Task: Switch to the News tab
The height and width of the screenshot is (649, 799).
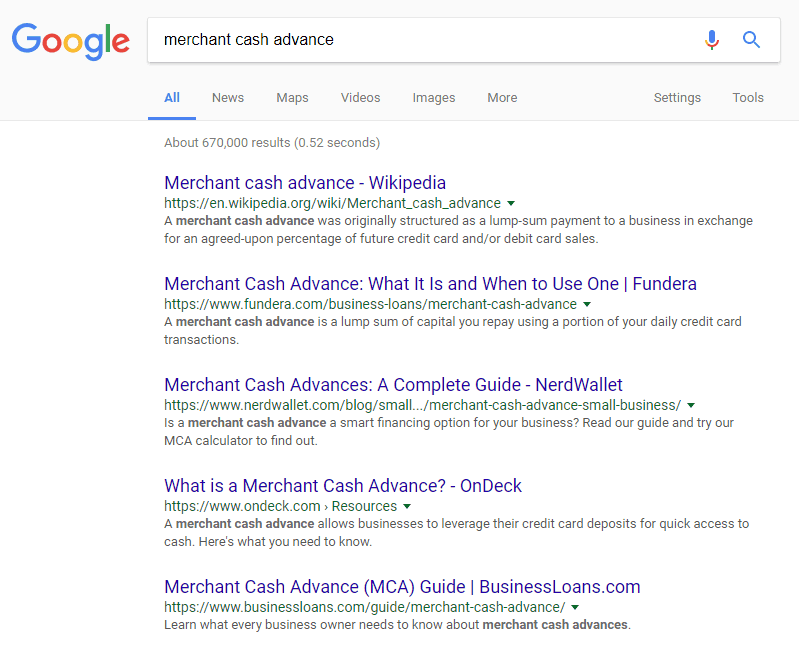Action: [x=228, y=98]
